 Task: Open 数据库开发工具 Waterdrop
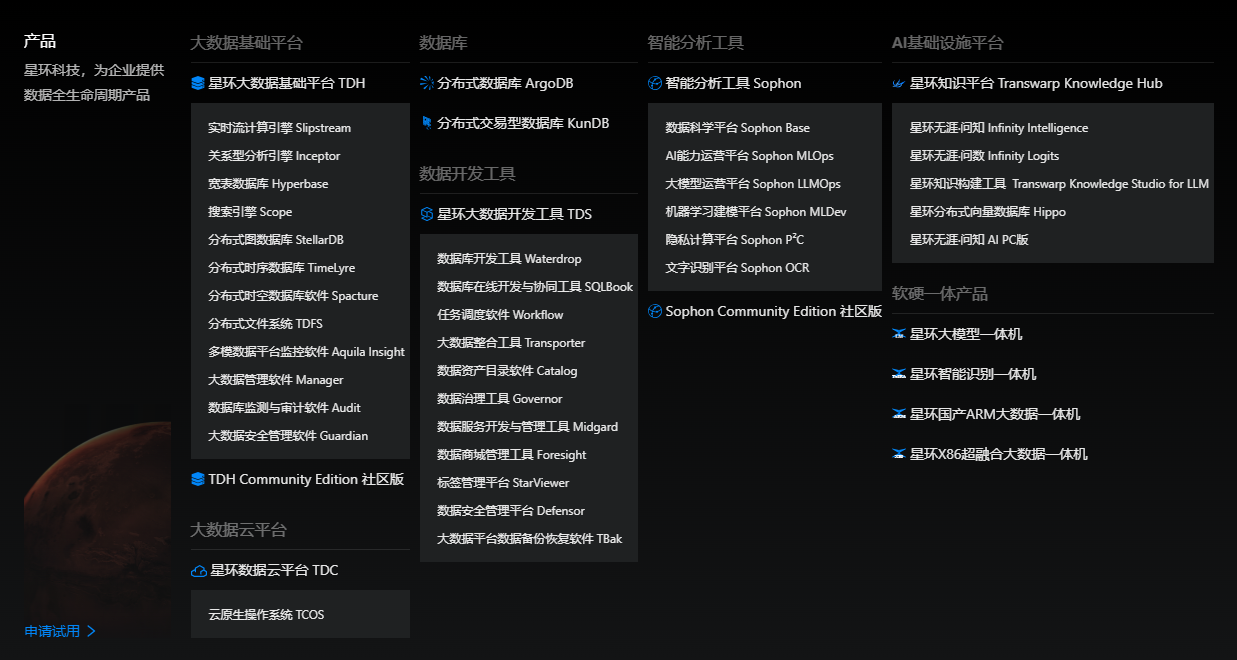509,259
